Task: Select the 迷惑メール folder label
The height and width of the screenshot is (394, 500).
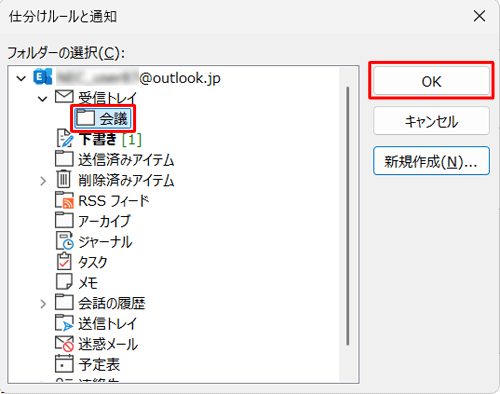Action: click(108, 344)
